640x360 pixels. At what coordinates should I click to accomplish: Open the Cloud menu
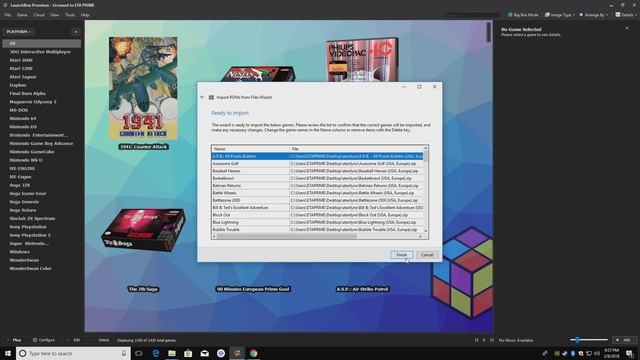(x=39, y=15)
